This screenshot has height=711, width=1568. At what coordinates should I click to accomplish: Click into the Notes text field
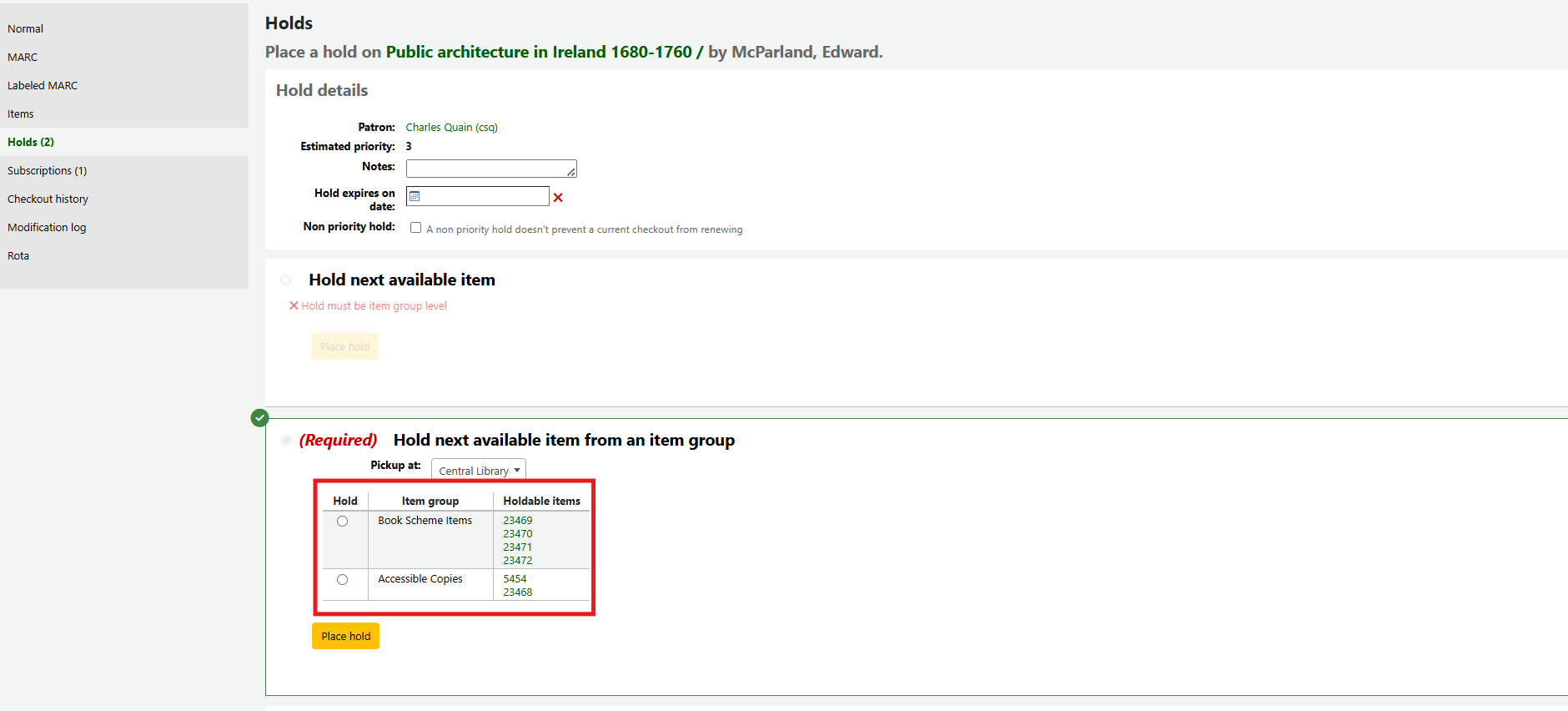pos(491,169)
